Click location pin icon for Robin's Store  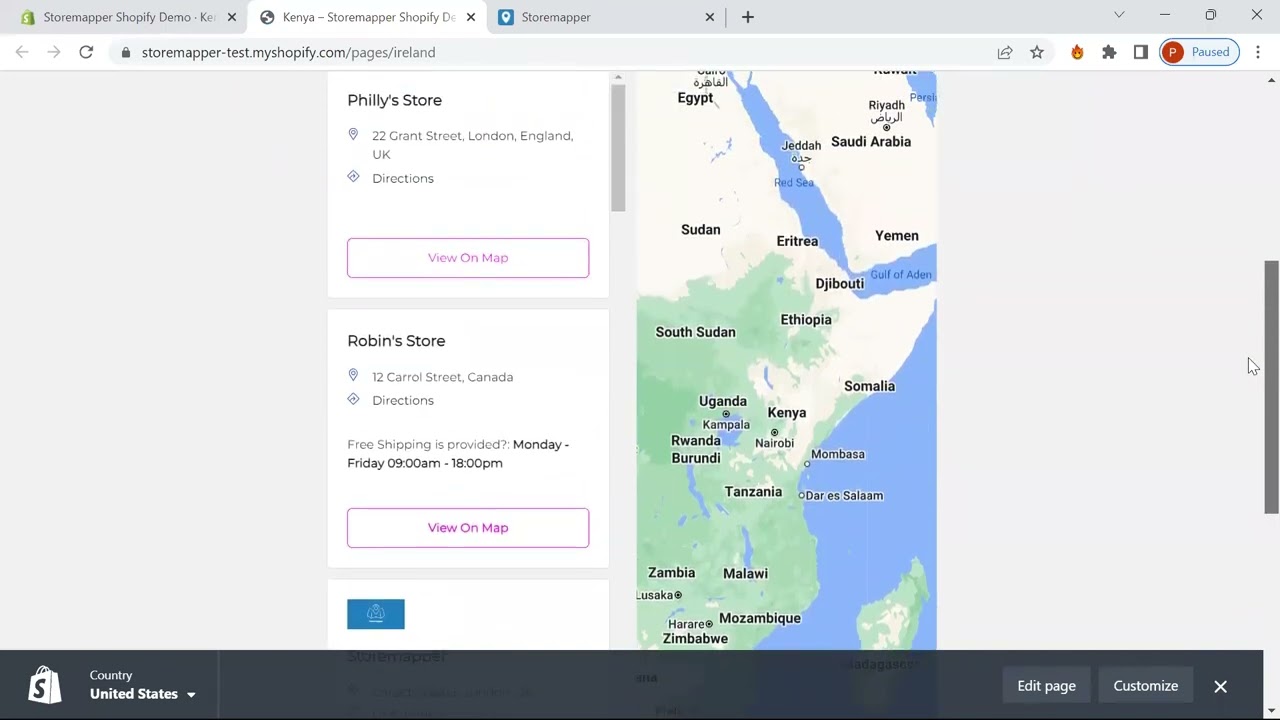(353, 375)
